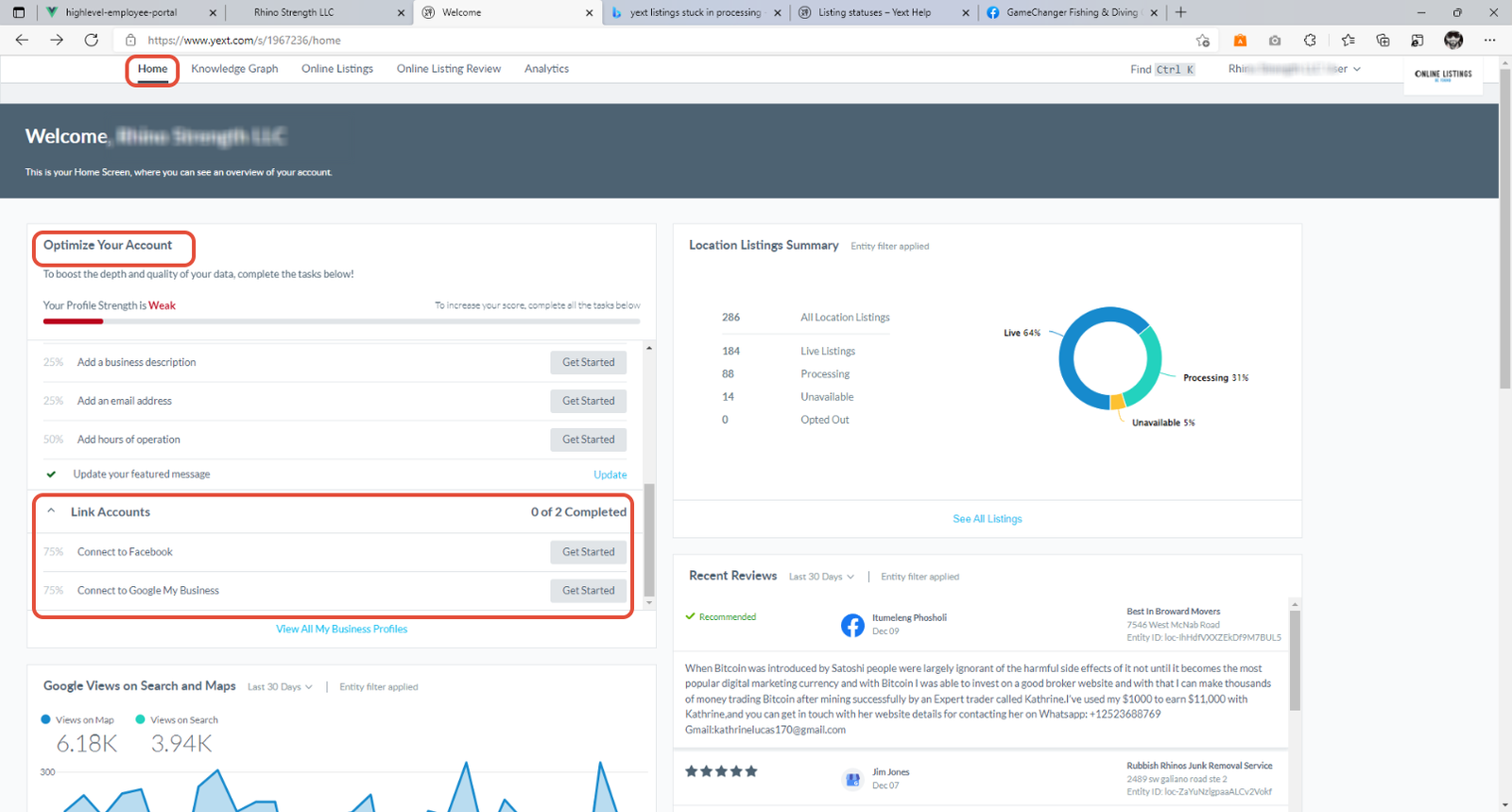Collapse the Link Accounts section
The width and height of the screenshot is (1512, 812).
pyautogui.click(x=51, y=511)
